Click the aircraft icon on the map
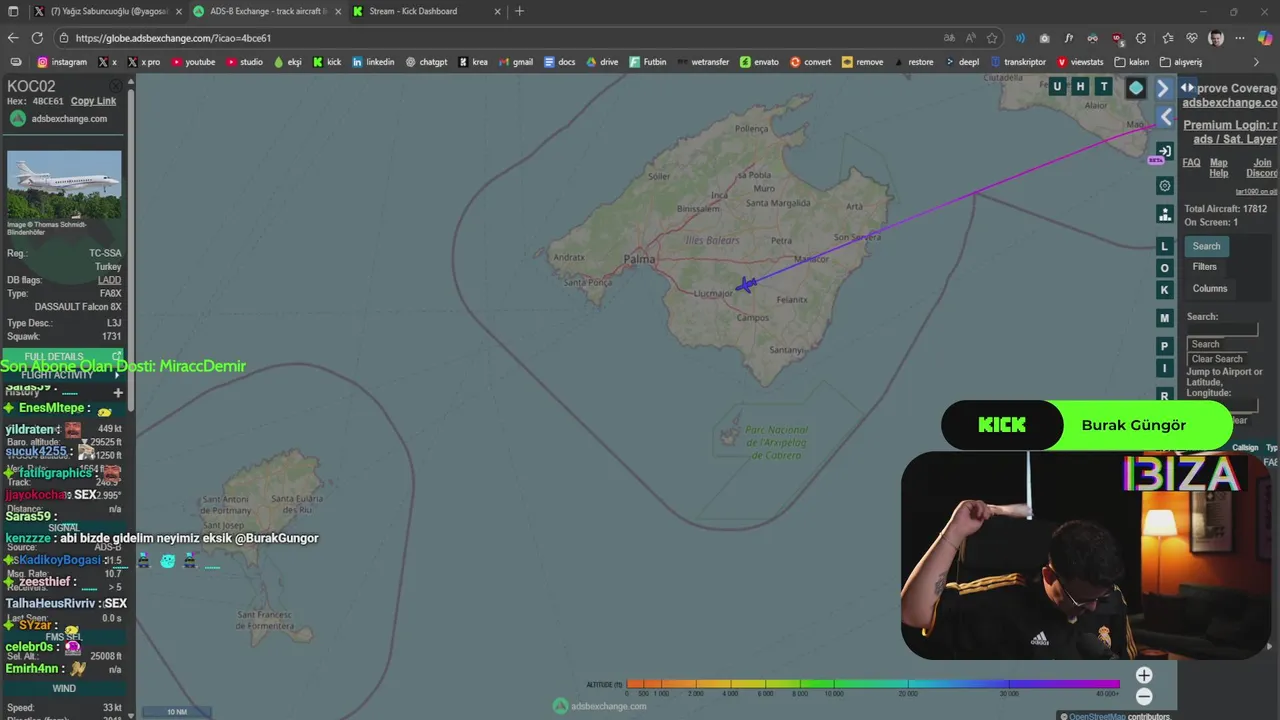Viewport: 1280px width, 720px height. click(x=746, y=285)
